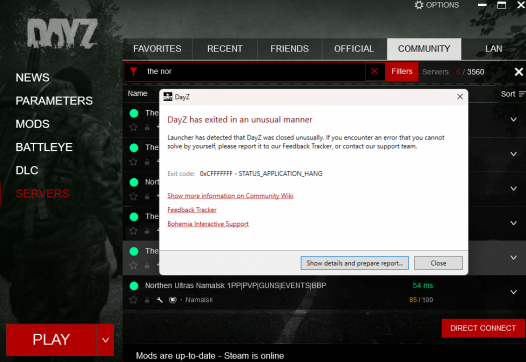This screenshot has height=362, width=526.
Task: Open the PLAY button dropdown arrow
Action: (x=105, y=340)
